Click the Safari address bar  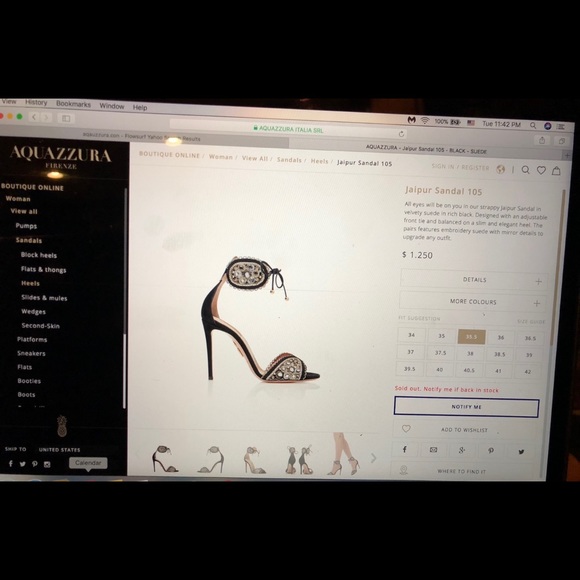(x=289, y=129)
